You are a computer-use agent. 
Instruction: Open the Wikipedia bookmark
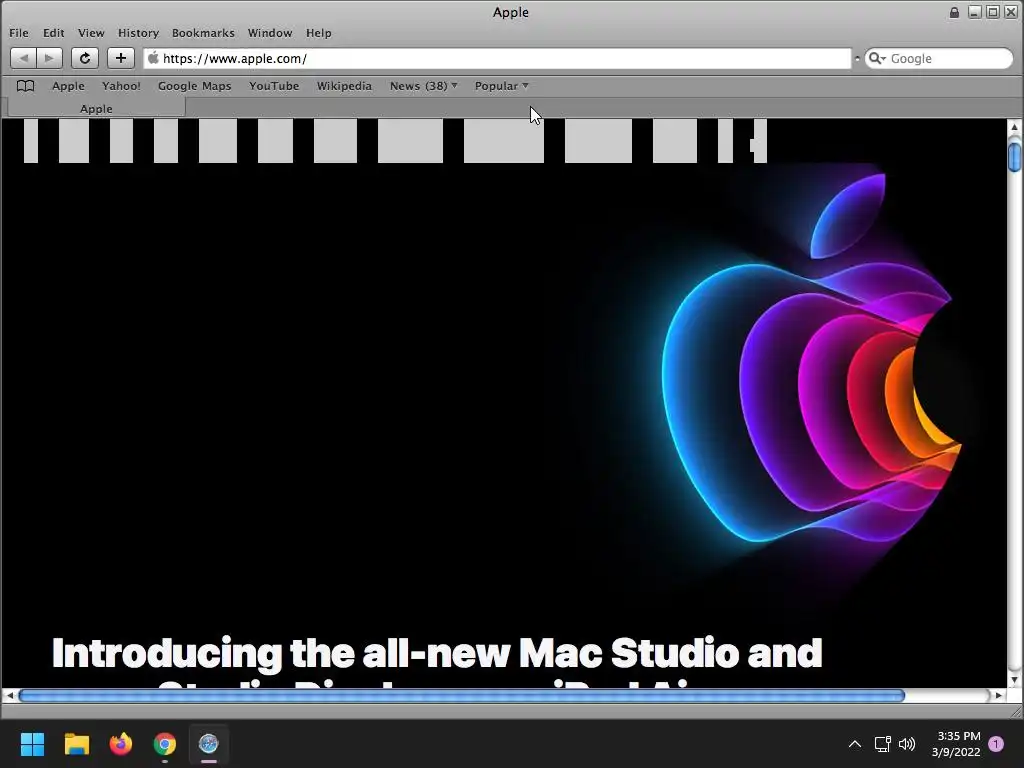pyautogui.click(x=344, y=86)
